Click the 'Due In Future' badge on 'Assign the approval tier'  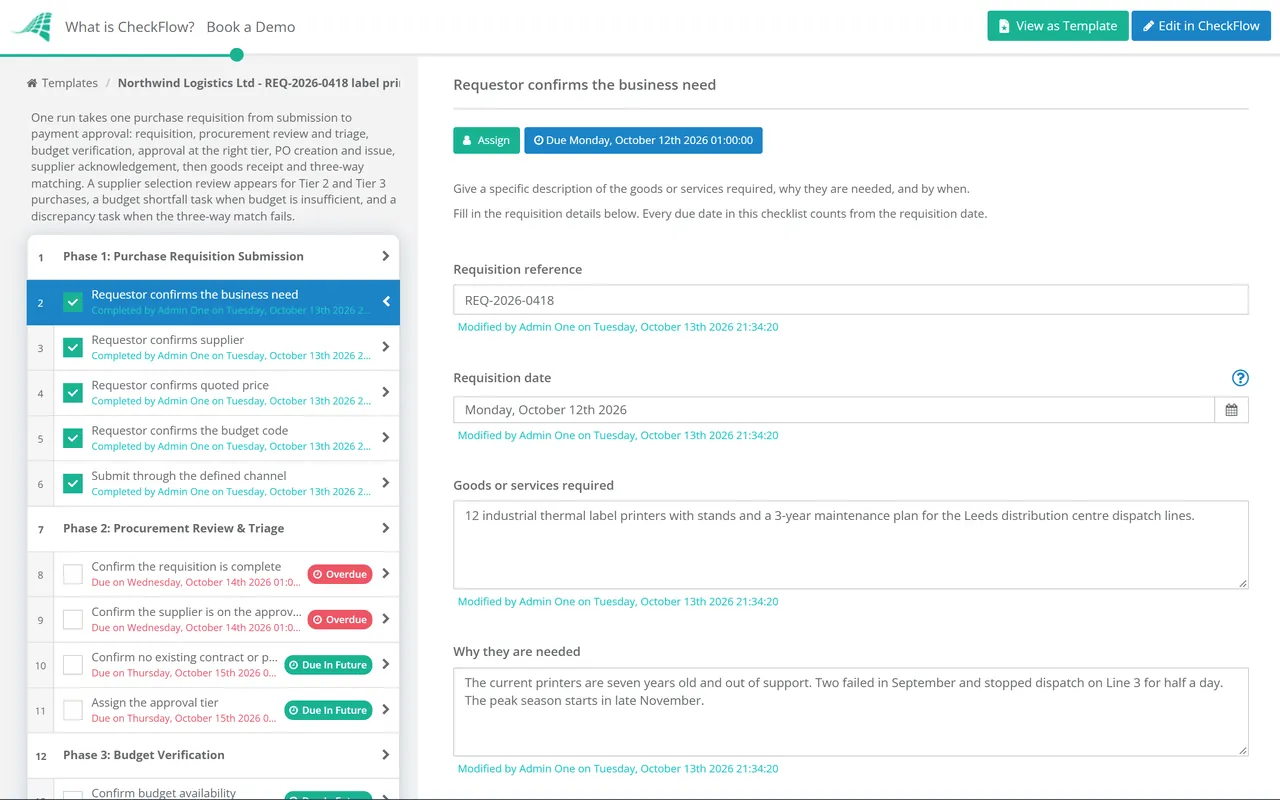[x=328, y=710]
